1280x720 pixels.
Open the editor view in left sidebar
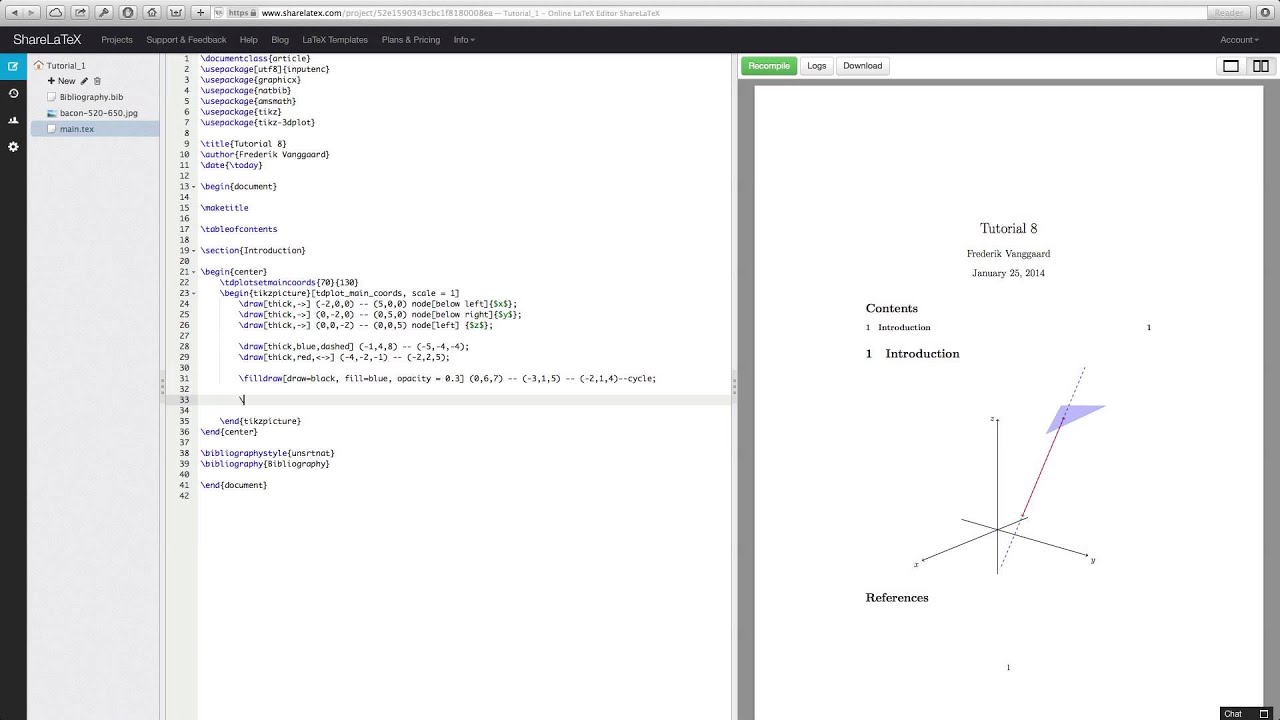(13, 66)
